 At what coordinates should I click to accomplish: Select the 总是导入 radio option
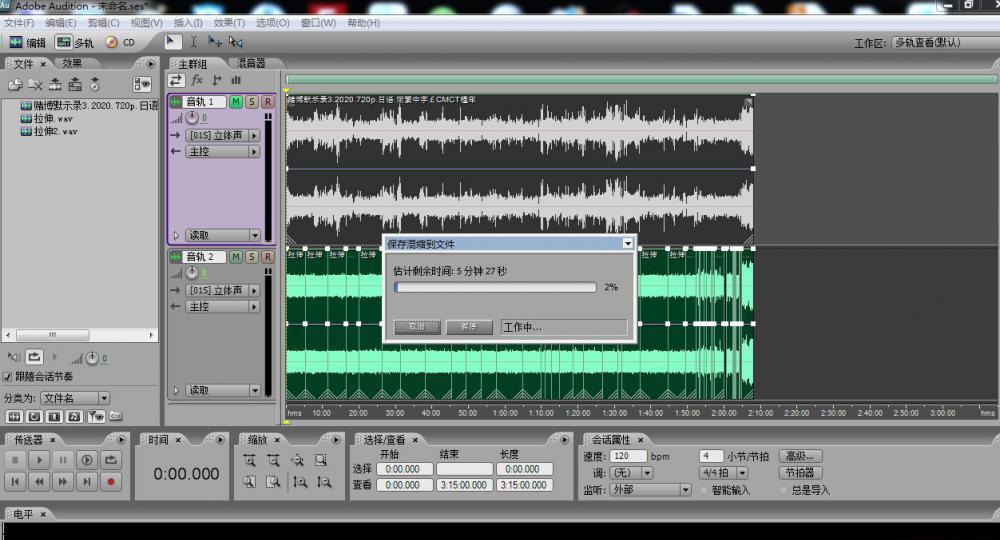click(784, 490)
